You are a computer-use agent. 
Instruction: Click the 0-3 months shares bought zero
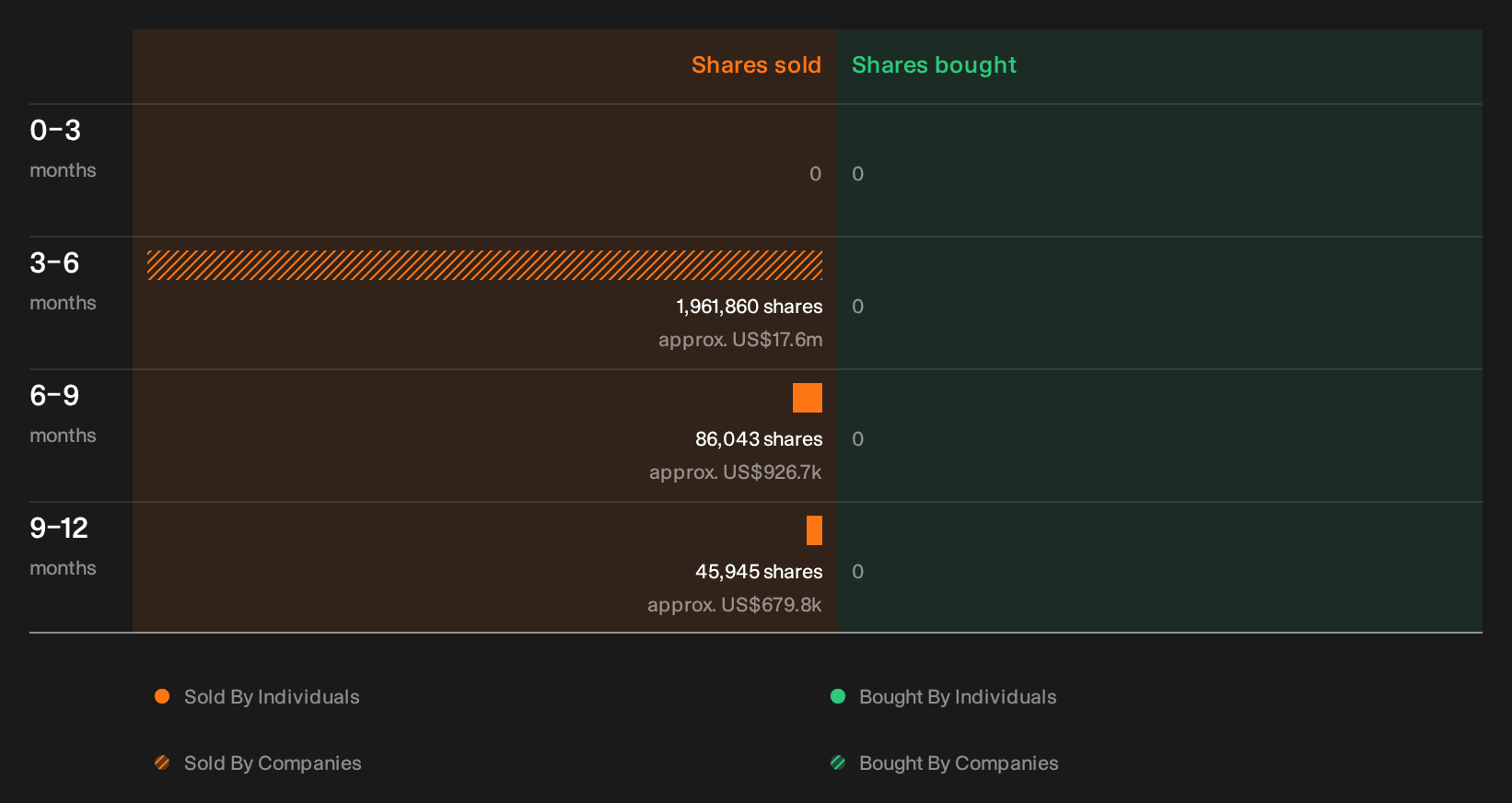click(x=858, y=174)
